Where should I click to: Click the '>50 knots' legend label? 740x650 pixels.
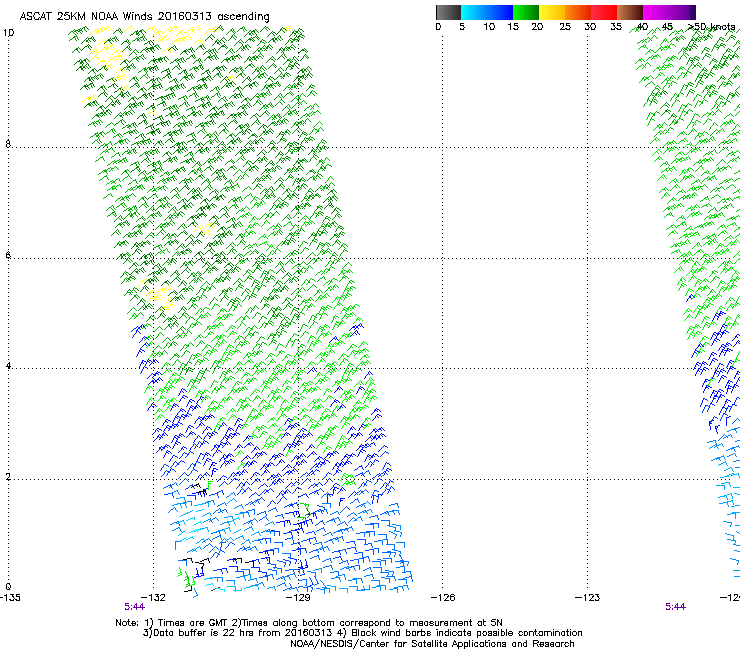pos(711,26)
